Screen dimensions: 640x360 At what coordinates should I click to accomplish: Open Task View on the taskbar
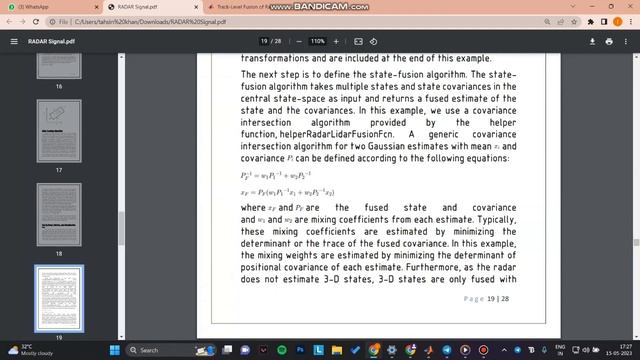tap(227, 350)
